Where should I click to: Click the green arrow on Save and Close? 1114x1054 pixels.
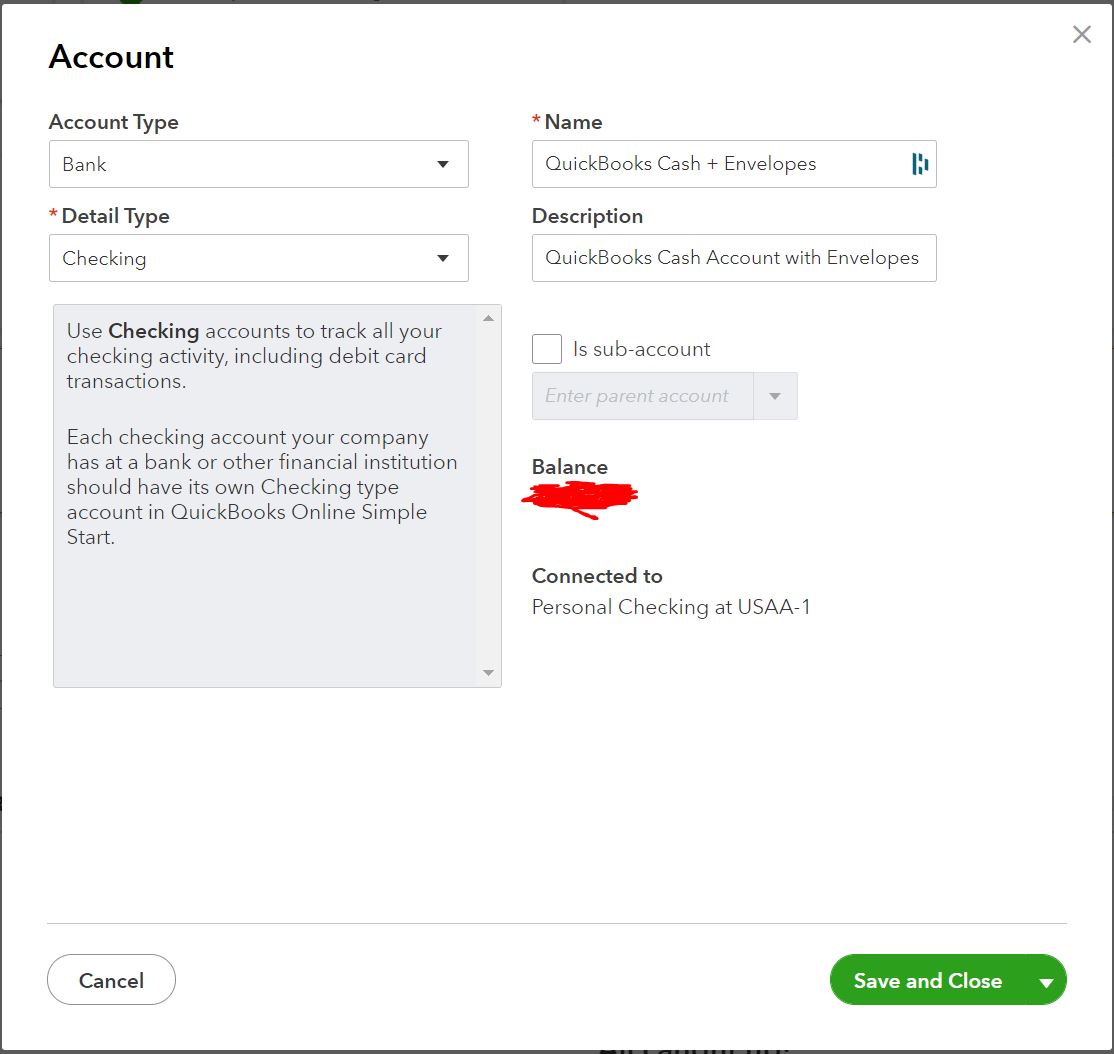point(1047,980)
